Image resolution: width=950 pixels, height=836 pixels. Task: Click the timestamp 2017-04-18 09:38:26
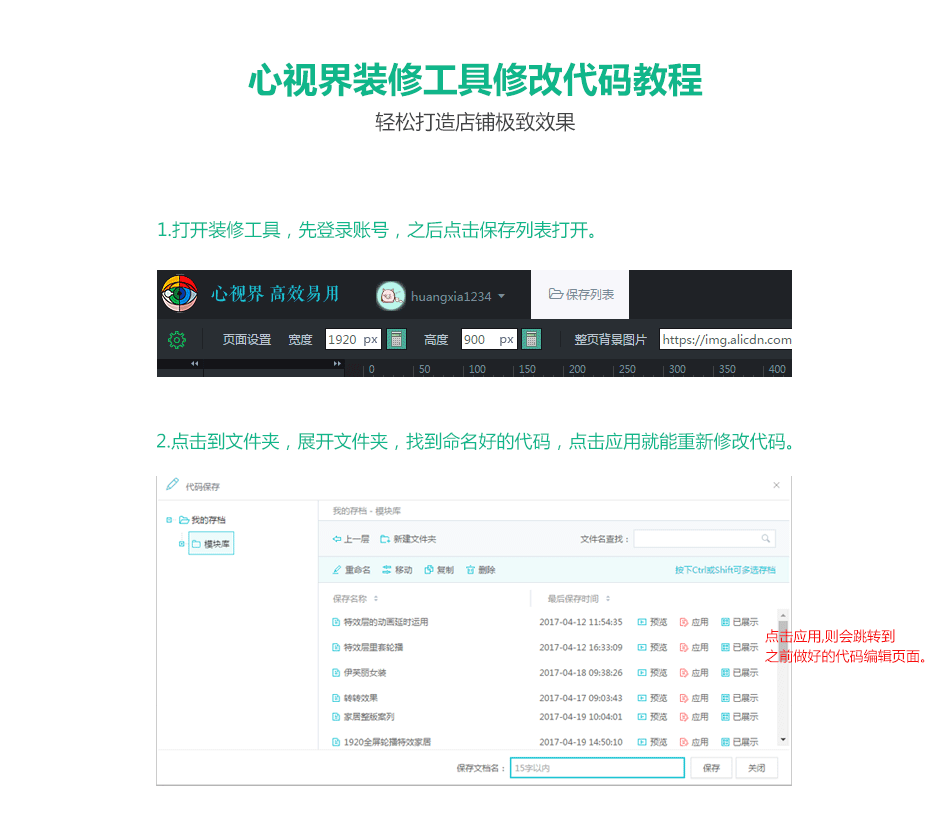[x=580, y=673]
